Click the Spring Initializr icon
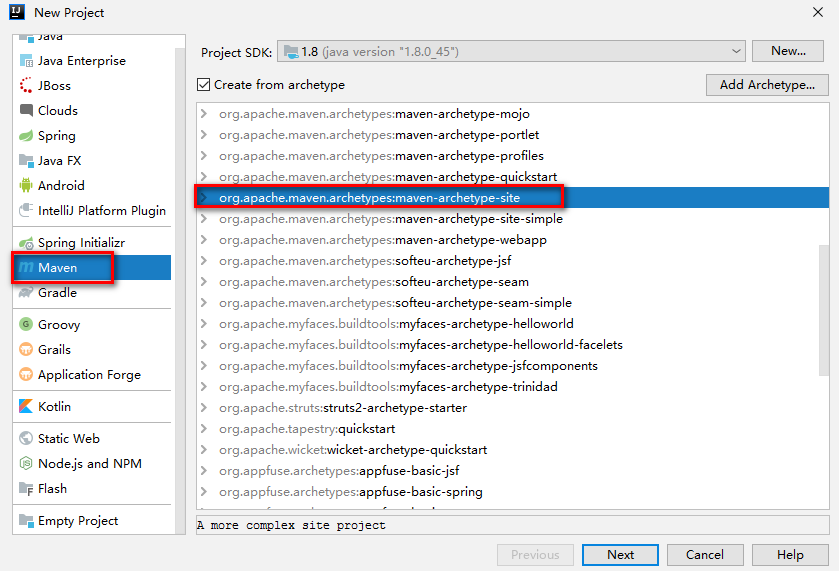Screen dimensions: 839x571 (x=26, y=243)
